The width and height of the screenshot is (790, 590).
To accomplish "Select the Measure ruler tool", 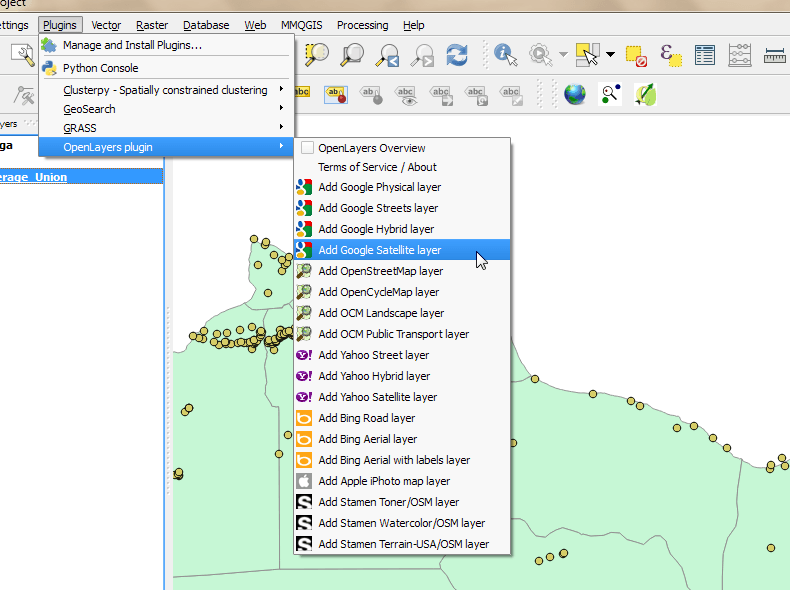I will click(775, 54).
